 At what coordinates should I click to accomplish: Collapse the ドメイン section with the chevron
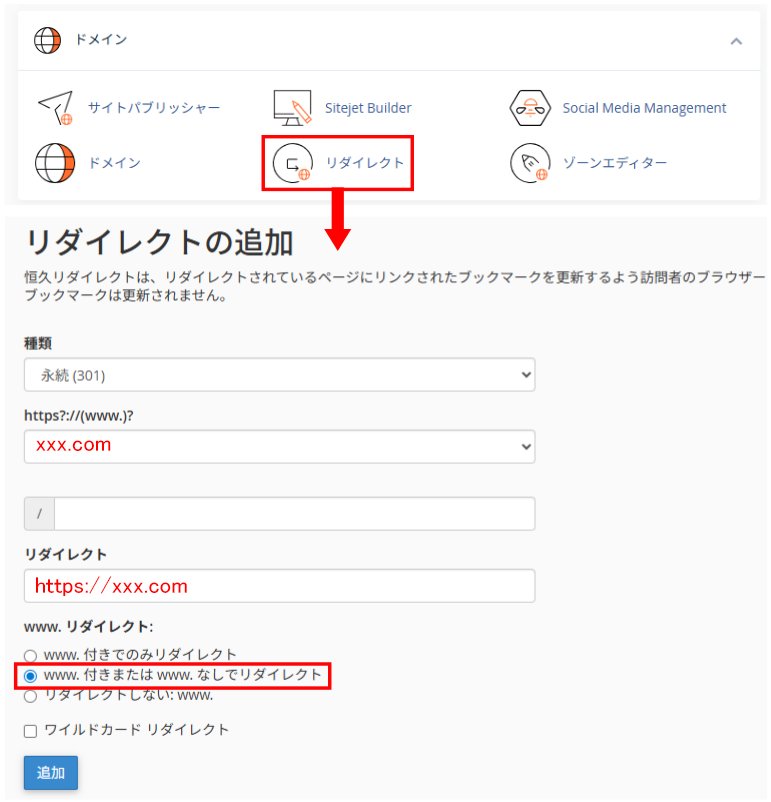click(x=736, y=41)
